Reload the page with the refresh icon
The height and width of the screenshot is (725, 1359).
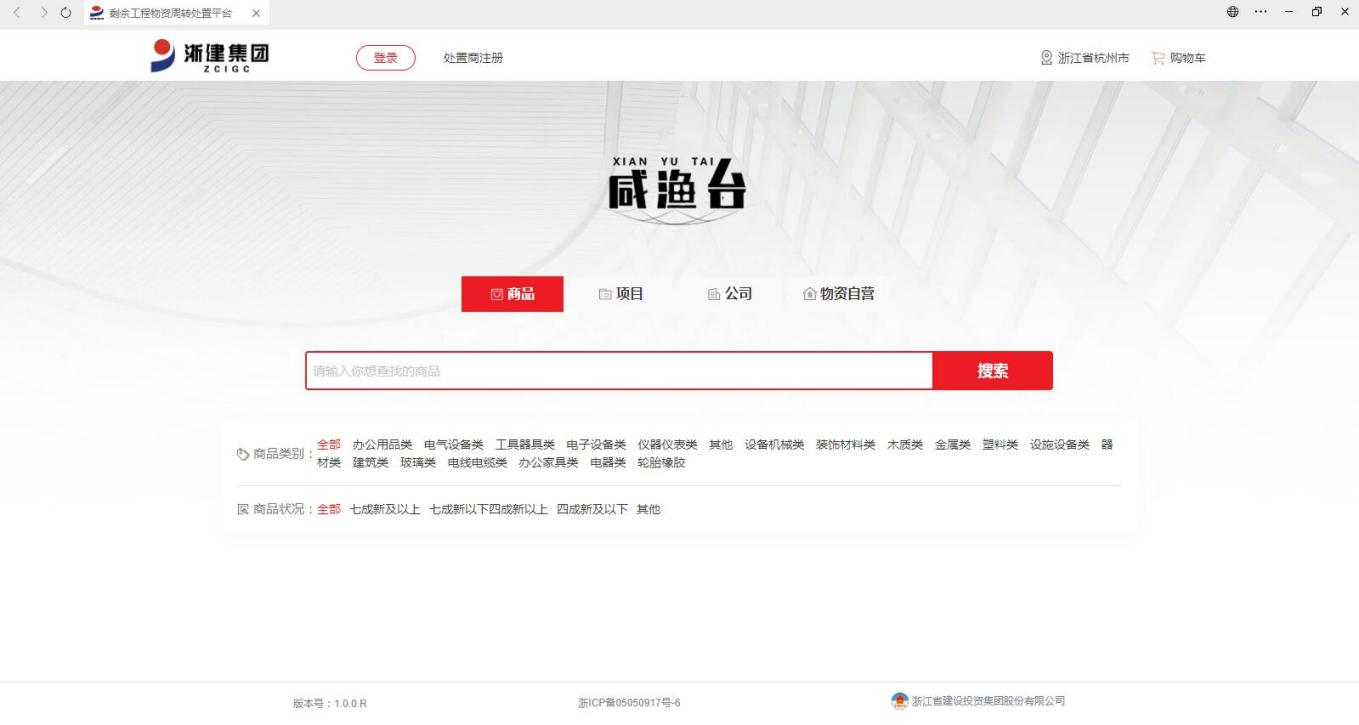pos(66,13)
